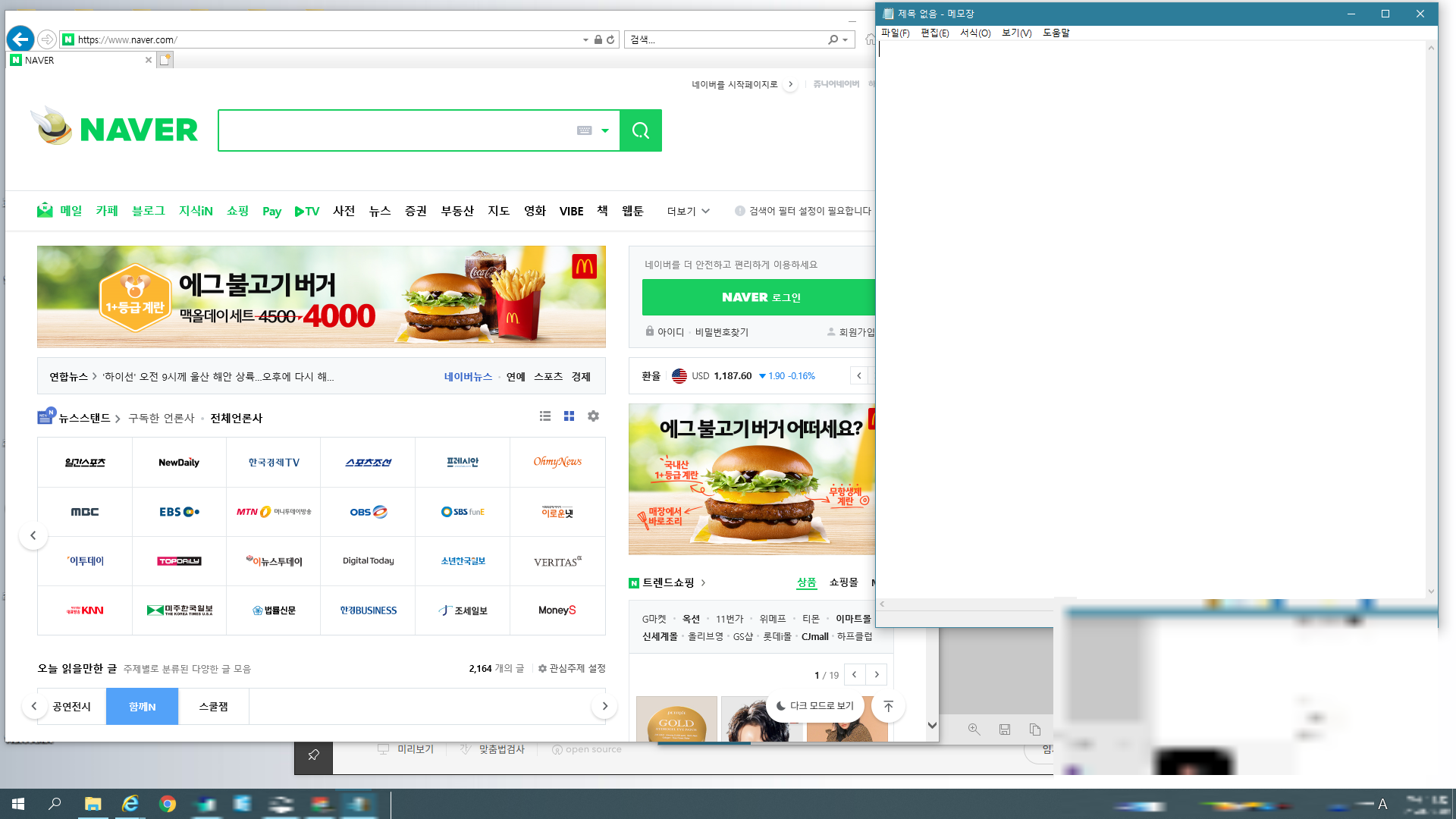
Task: Open the 파일(F) menu in Notepad
Action: 895,33
